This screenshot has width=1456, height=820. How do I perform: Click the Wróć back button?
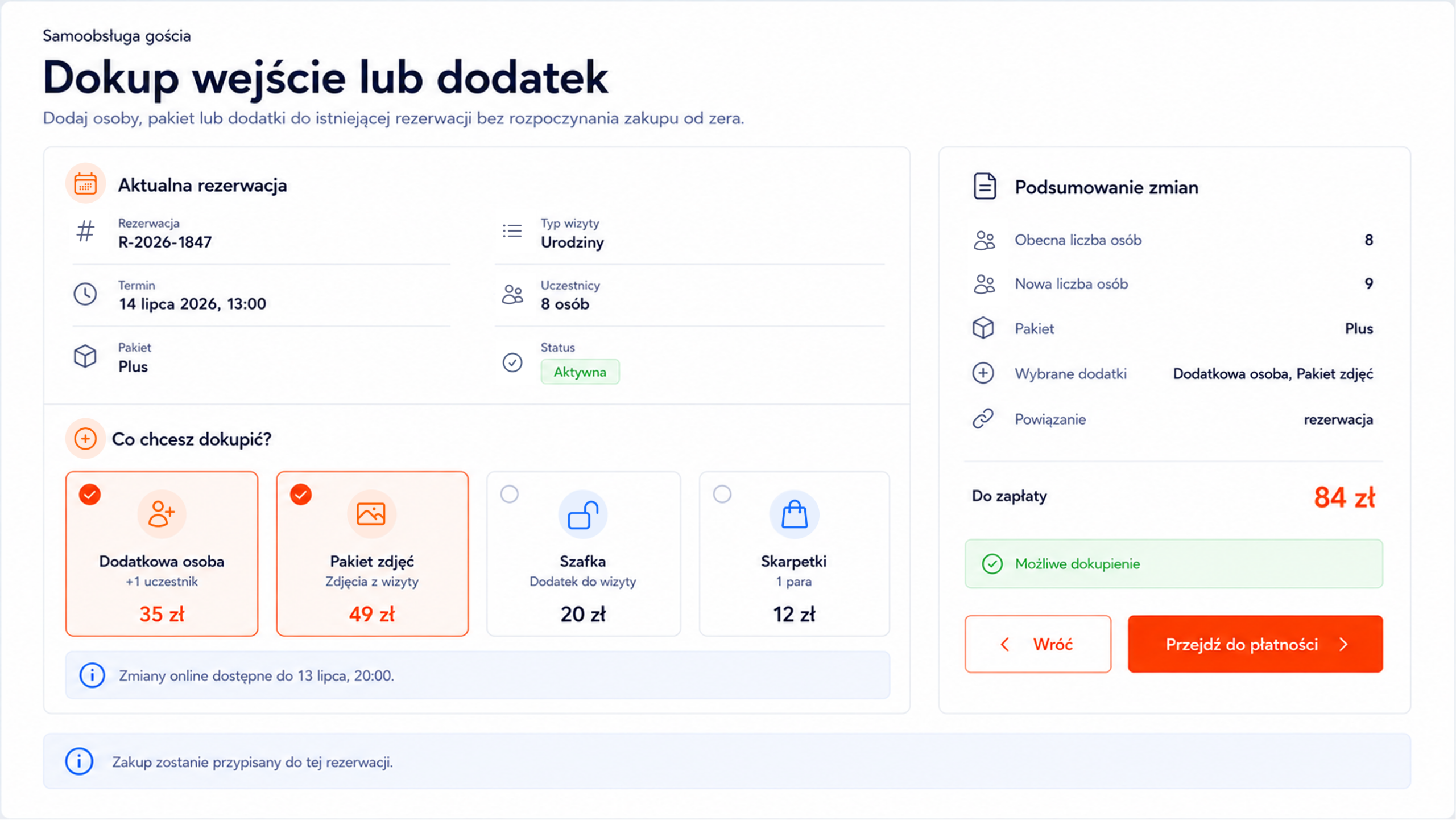pos(1038,644)
